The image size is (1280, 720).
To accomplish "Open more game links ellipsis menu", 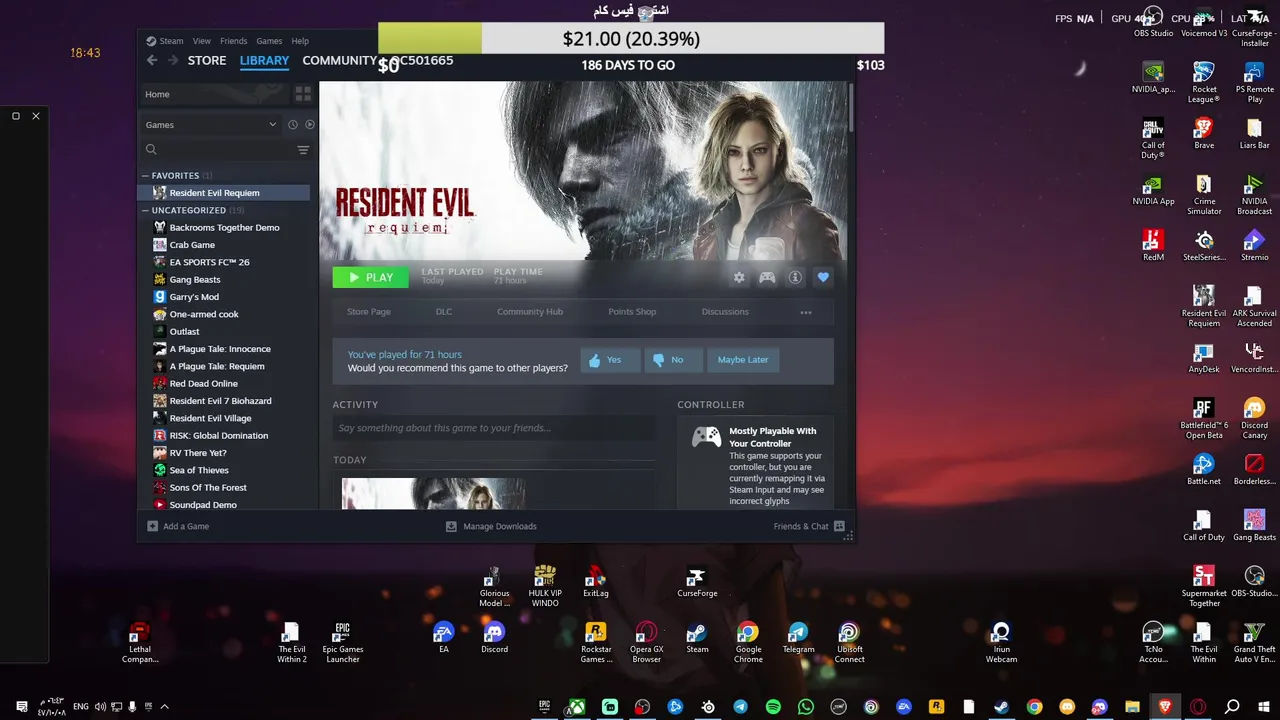I will click(x=806, y=312).
